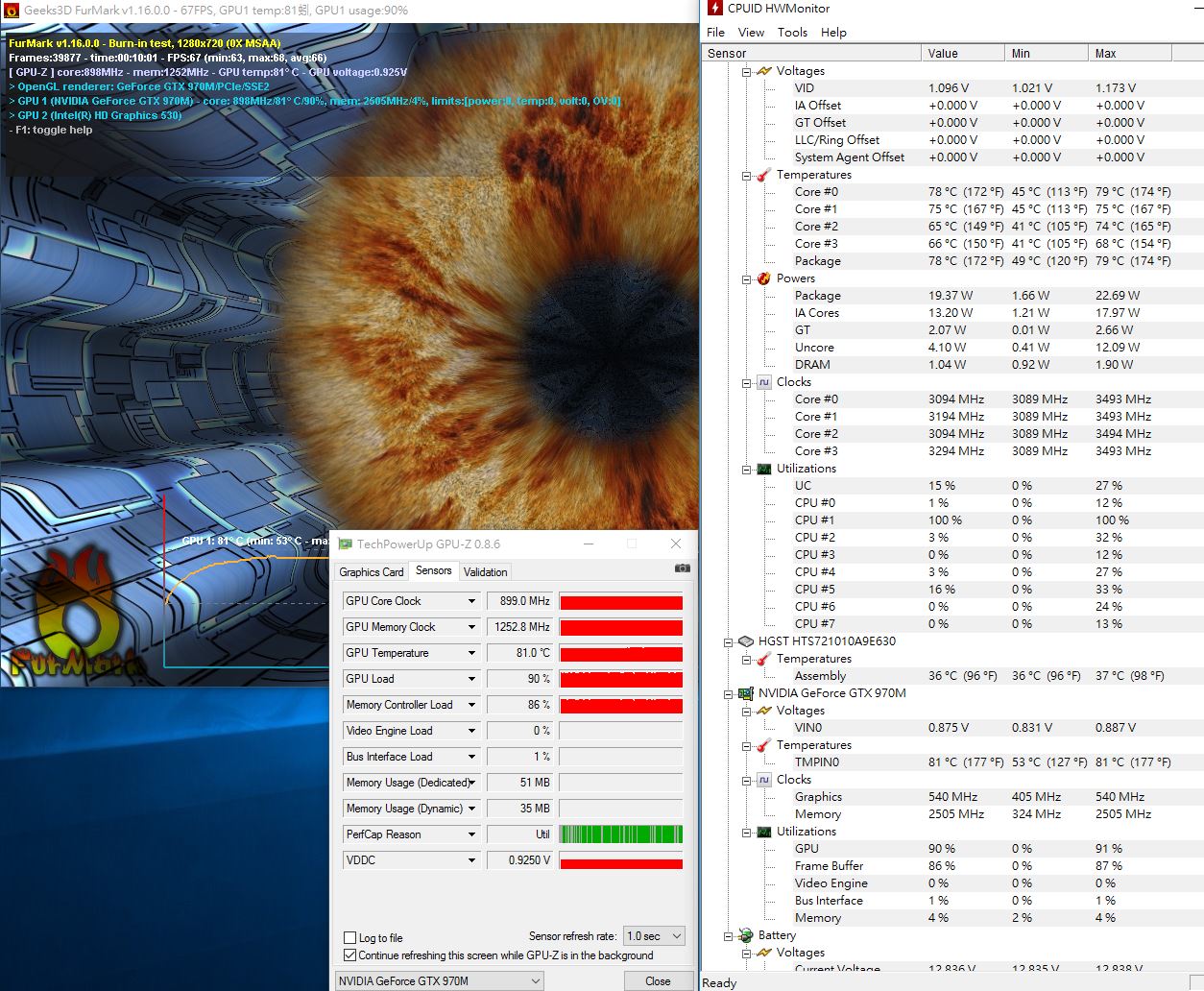Viewport: 1204px width, 991px height.
Task: Collapse the CPU Voltages tree node
Action: pyautogui.click(x=747, y=71)
